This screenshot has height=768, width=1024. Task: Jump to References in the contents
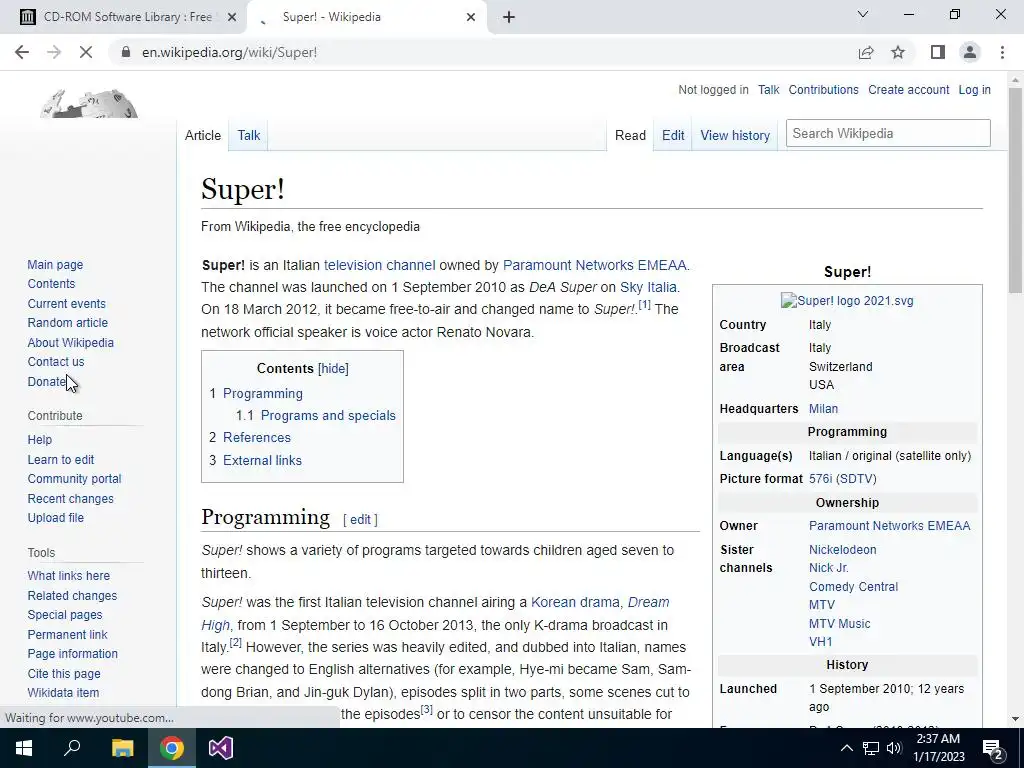point(257,438)
